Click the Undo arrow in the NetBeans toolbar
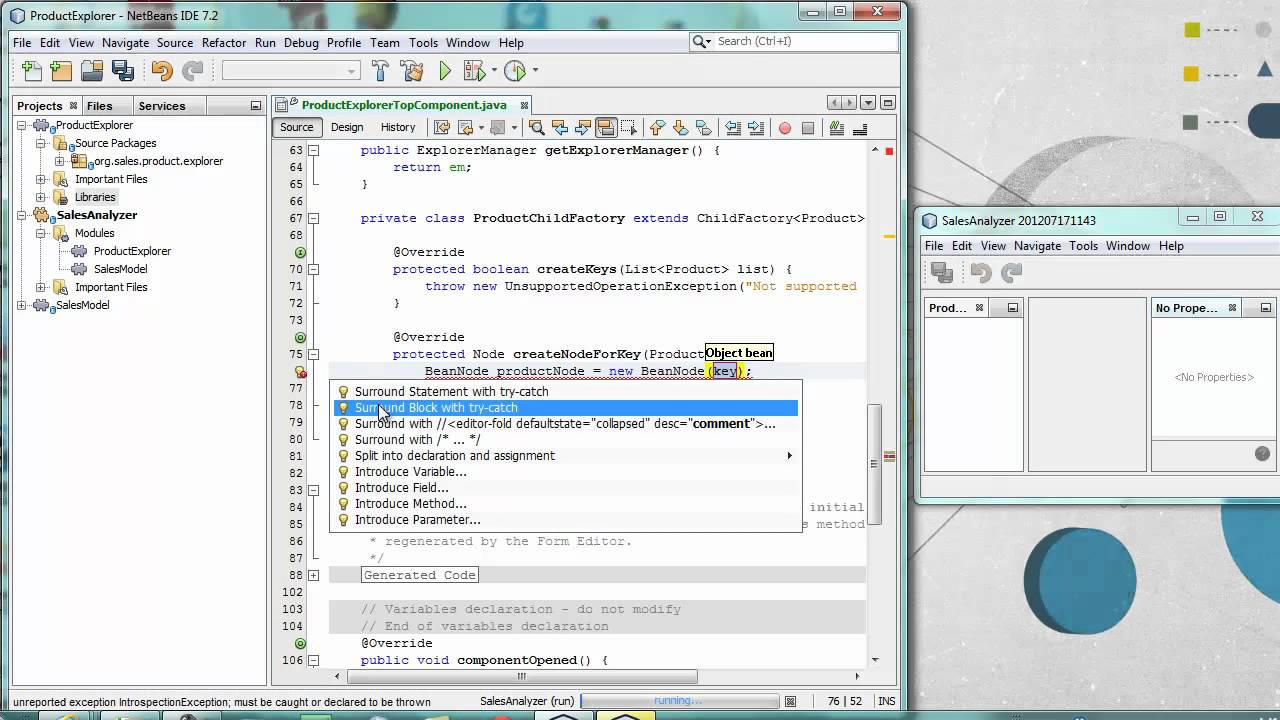 (161, 71)
